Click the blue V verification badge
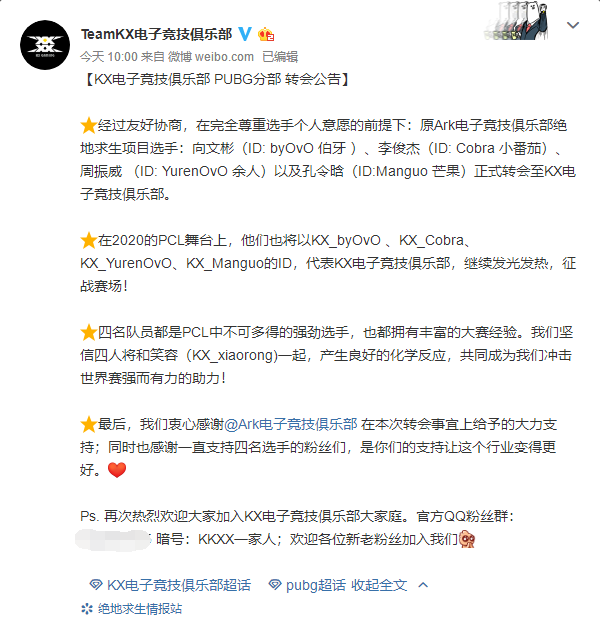Screen dimensions: 600x625 click(245, 34)
